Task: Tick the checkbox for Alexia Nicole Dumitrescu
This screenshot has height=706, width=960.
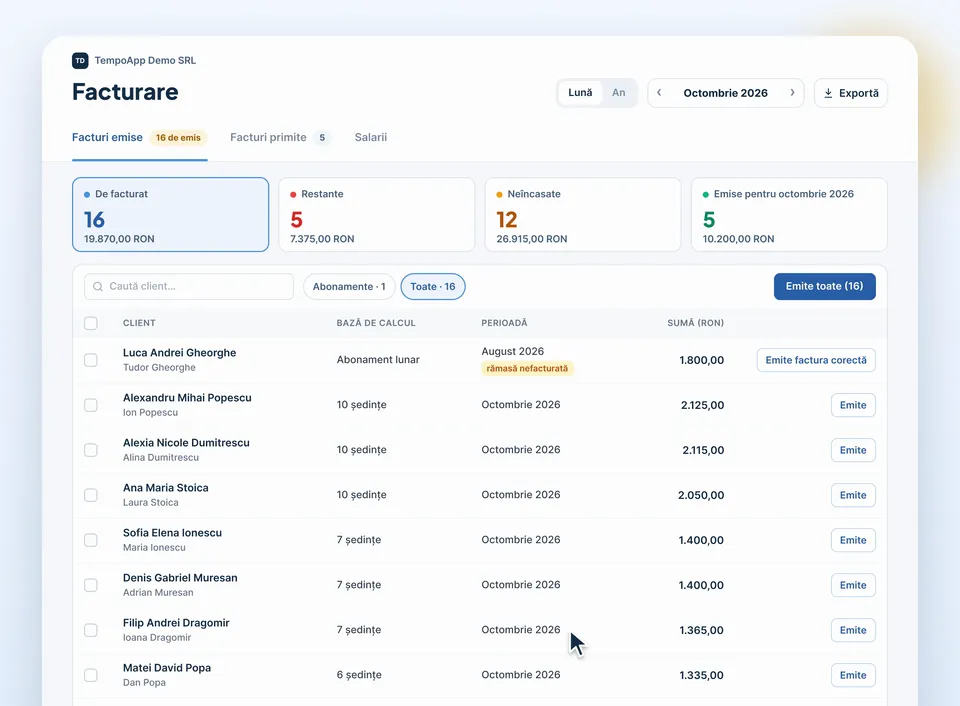Action: point(91,450)
